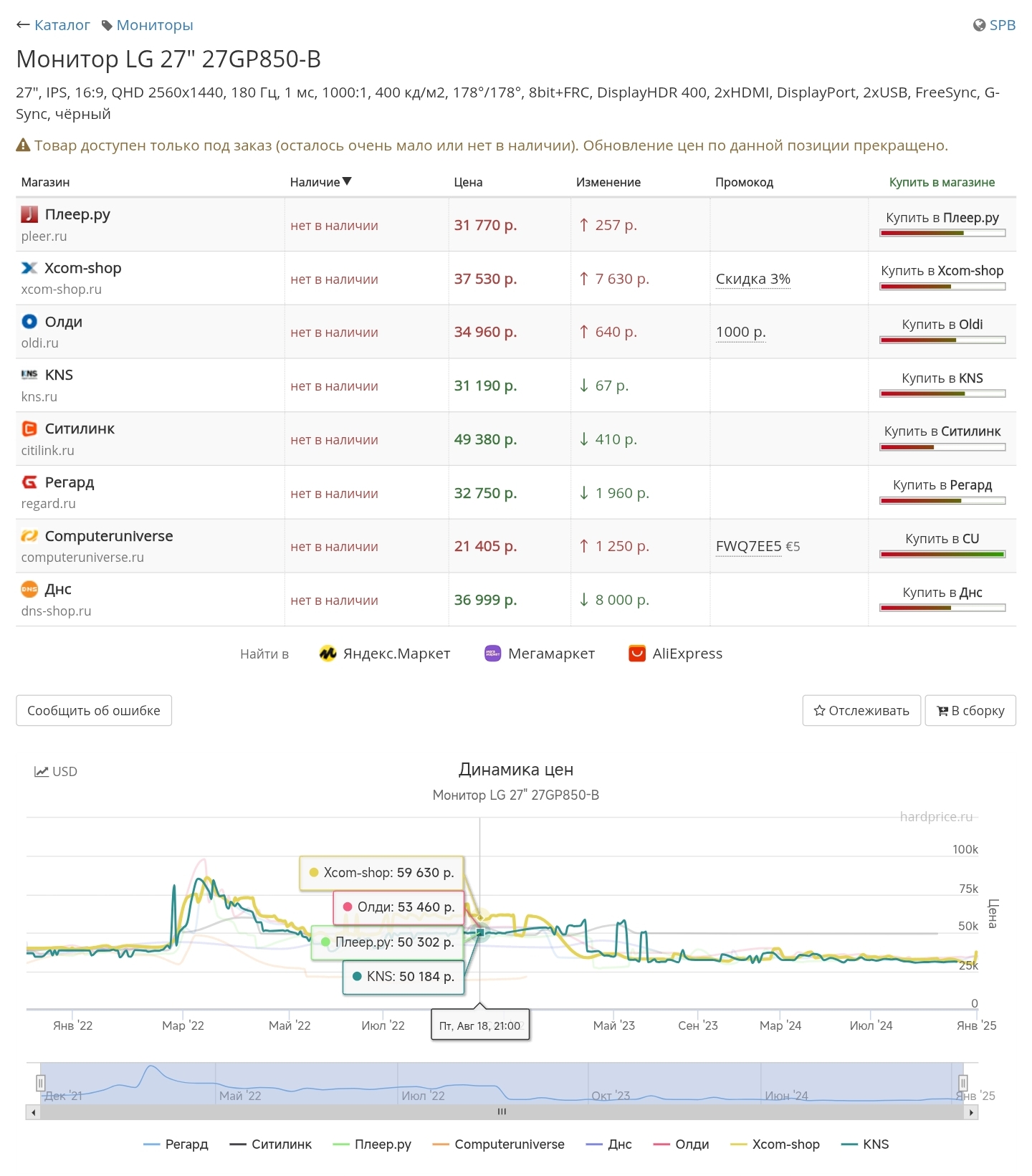Show the Скидка 3% promo code
The image size is (1032, 1176).
753,279
